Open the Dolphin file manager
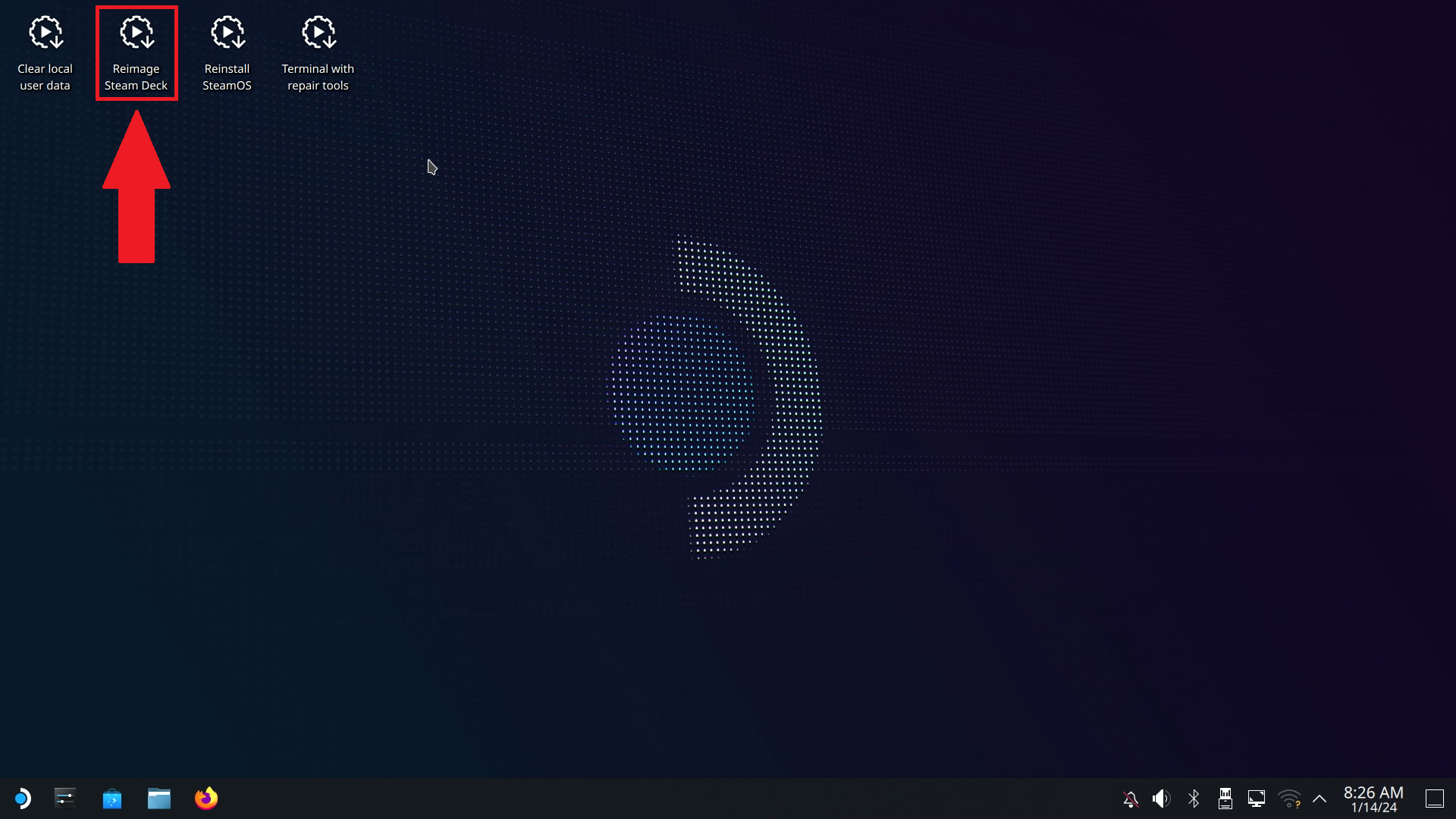 pos(159,799)
